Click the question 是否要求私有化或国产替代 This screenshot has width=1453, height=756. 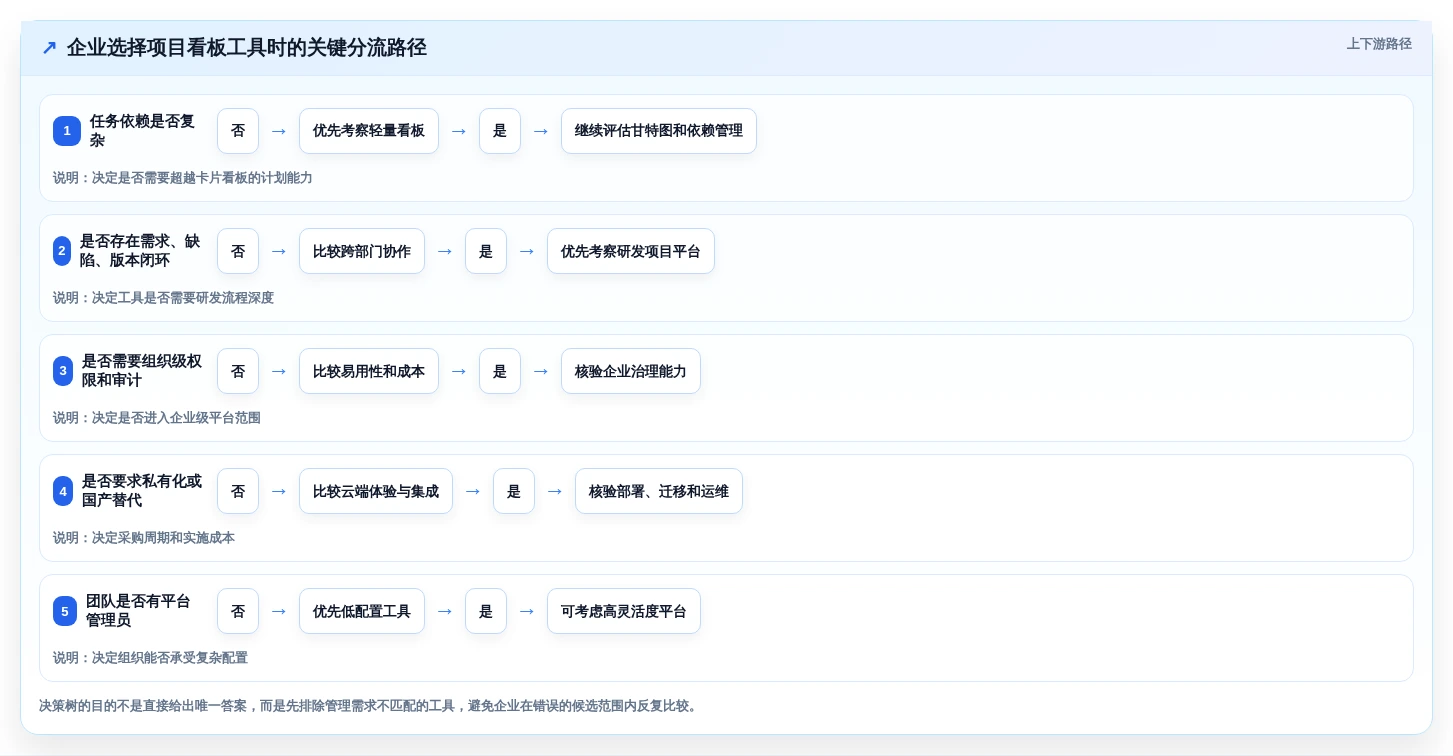point(142,491)
